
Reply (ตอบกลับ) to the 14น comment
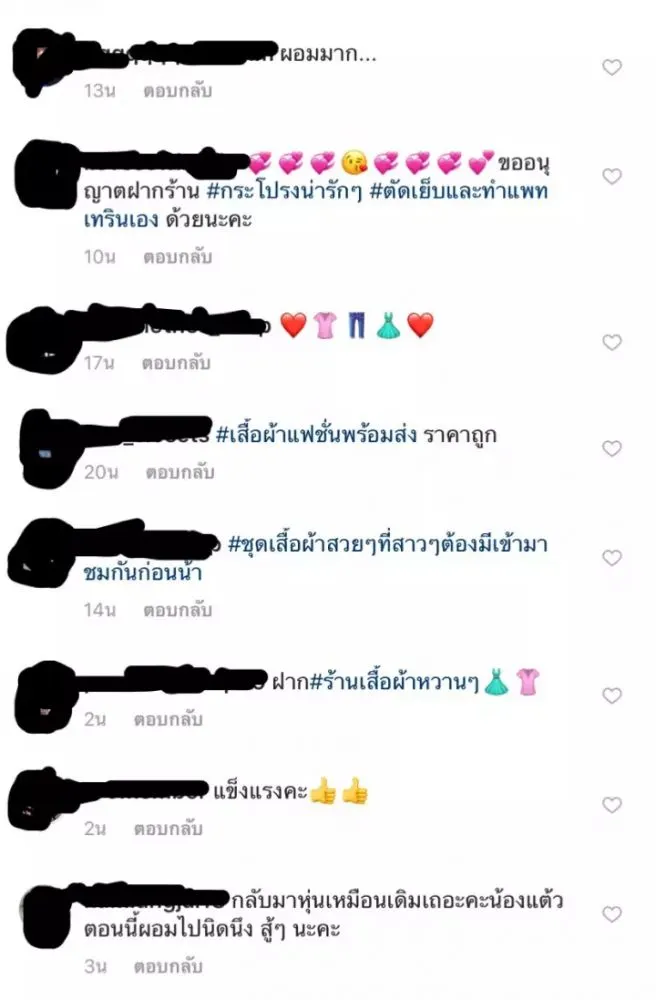pos(177,610)
